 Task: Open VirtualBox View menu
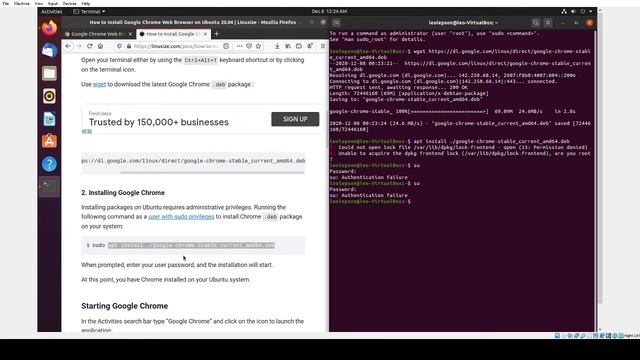coord(38,3)
